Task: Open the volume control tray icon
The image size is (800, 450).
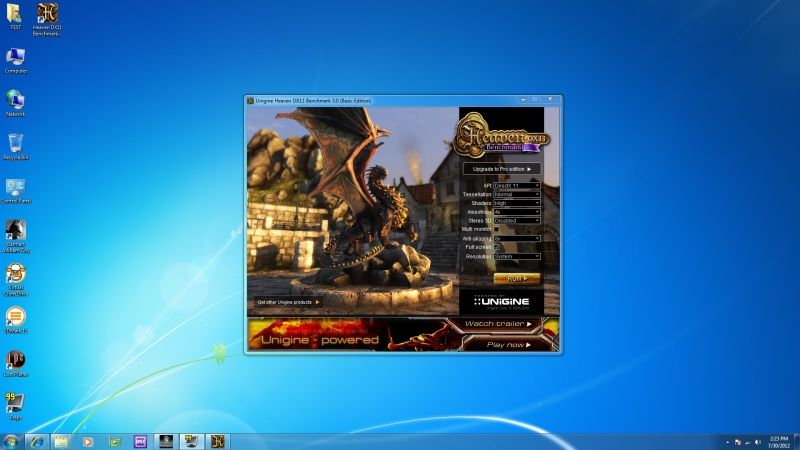Action: coord(758,442)
